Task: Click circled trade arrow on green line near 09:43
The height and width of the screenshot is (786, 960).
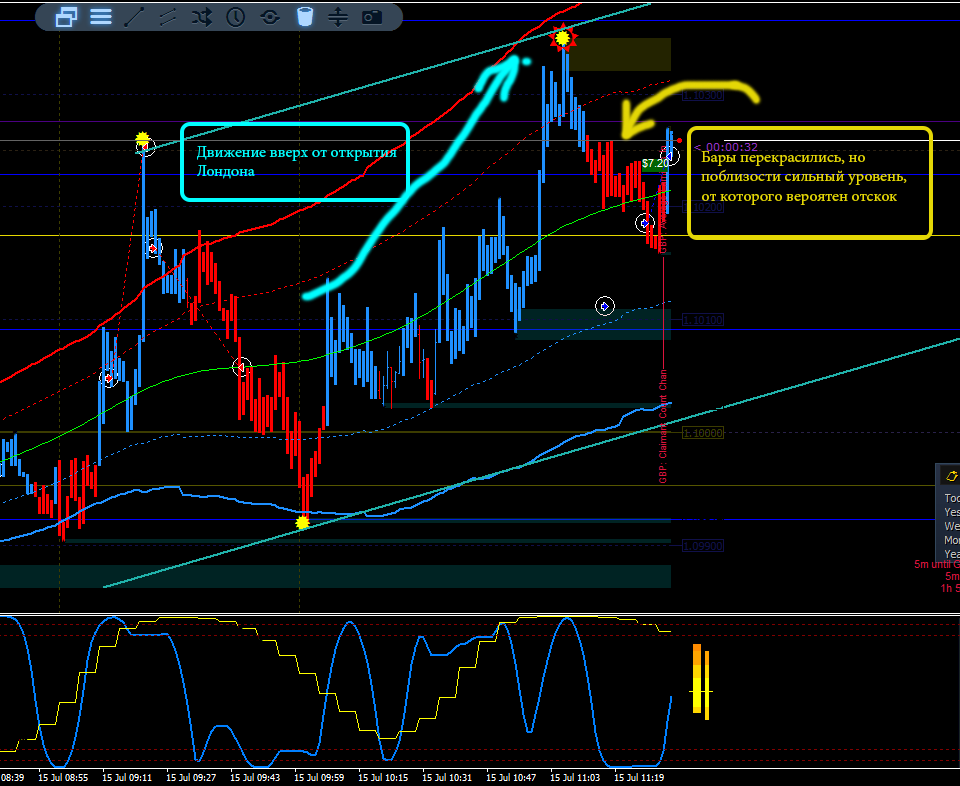Action: point(242,367)
